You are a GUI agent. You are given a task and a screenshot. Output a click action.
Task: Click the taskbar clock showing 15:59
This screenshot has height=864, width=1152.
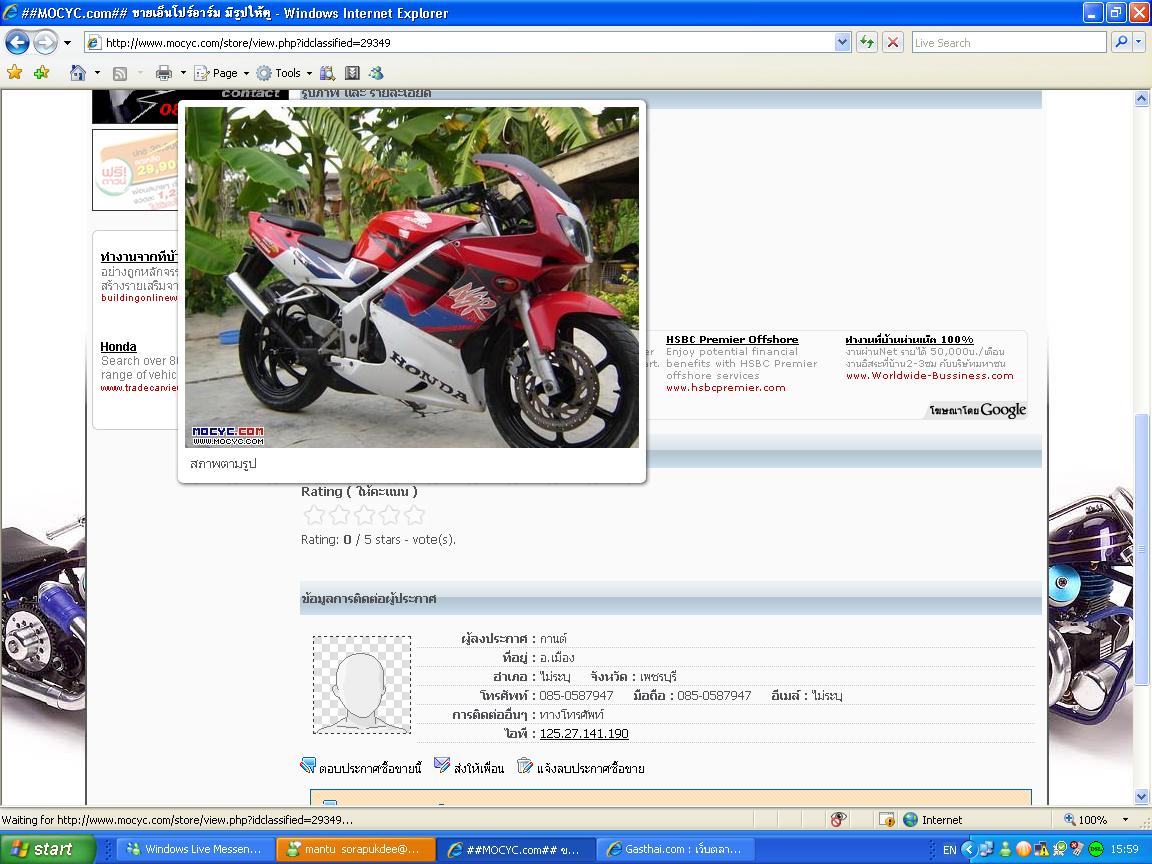click(1125, 849)
